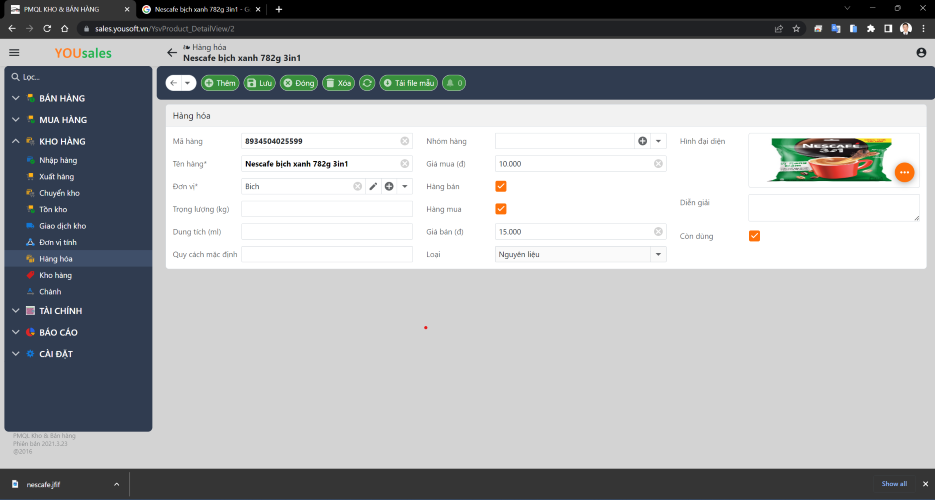Click the Diễn giải text area
935x500 pixels.
pyautogui.click(x=834, y=208)
